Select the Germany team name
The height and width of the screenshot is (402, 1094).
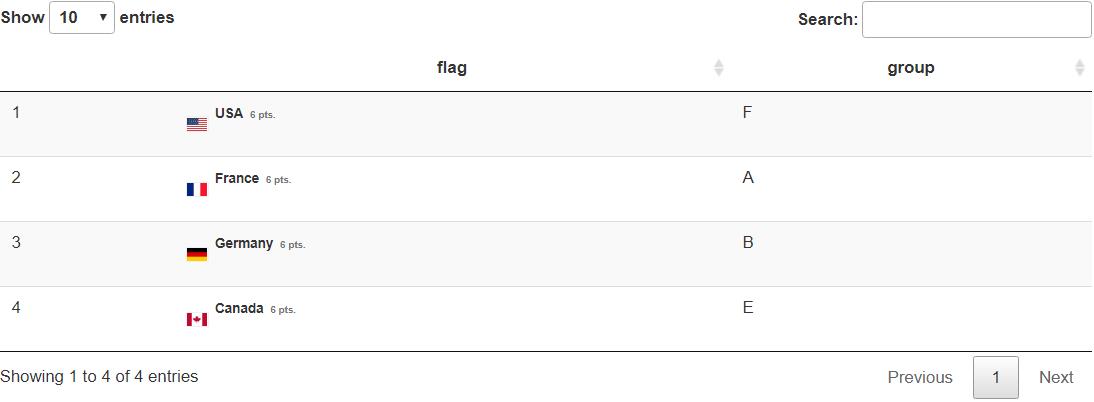243,243
